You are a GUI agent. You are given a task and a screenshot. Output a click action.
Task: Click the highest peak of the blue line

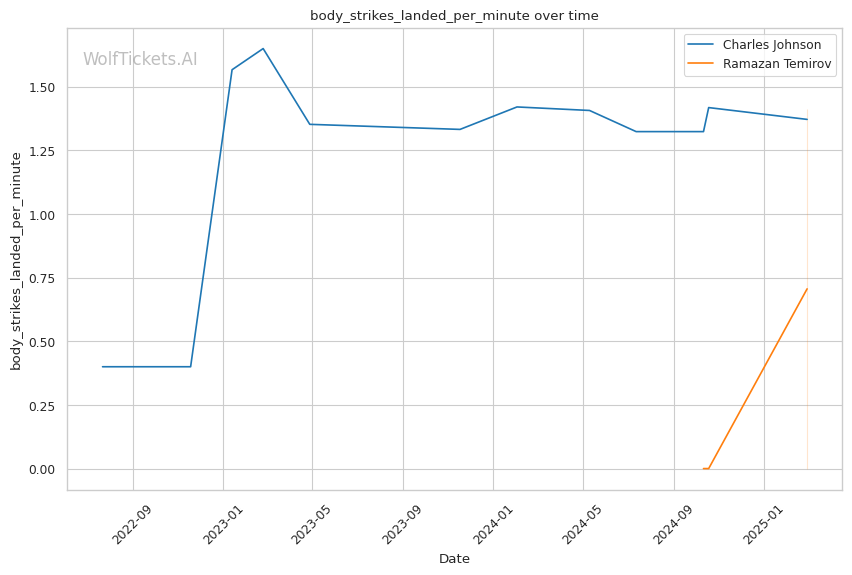point(263,48)
